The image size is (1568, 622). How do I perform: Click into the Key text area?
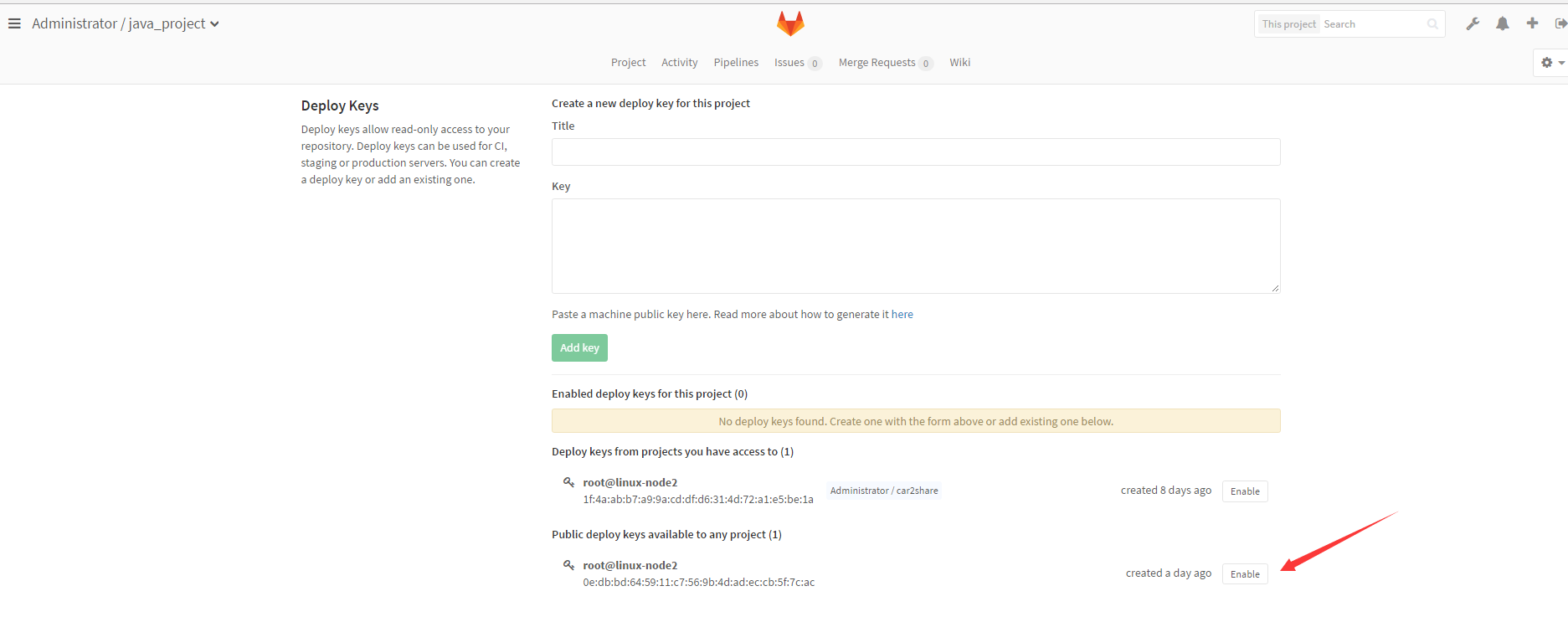915,246
